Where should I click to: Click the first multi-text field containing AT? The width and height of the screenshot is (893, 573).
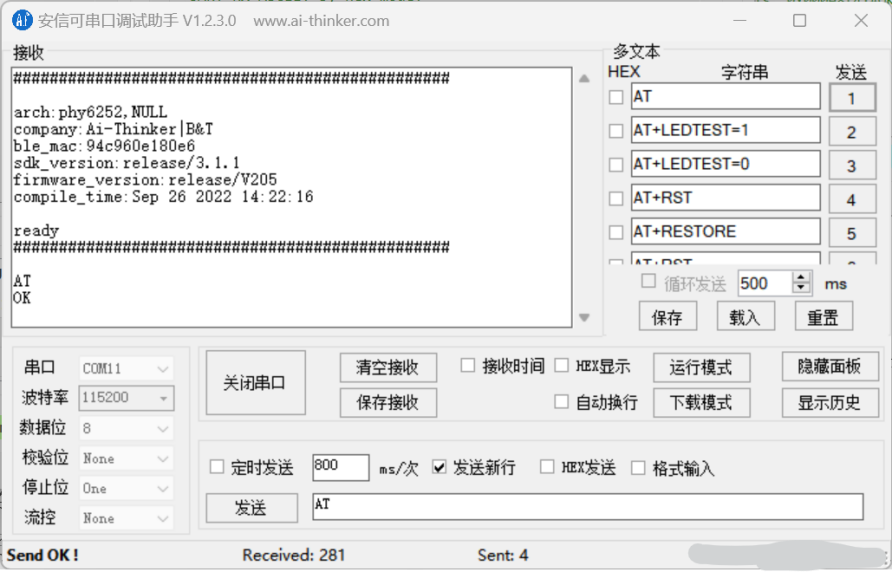[726, 97]
